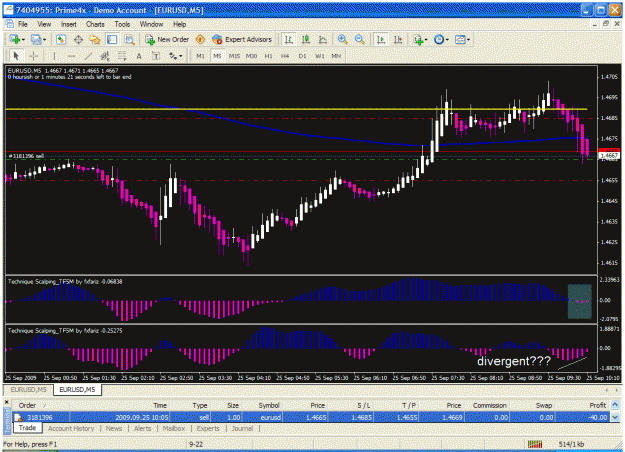Image resolution: width=625 pixels, height=452 pixels.
Task: Open the arrows objects button
Action: pyautogui.click(x=173, y=56)
